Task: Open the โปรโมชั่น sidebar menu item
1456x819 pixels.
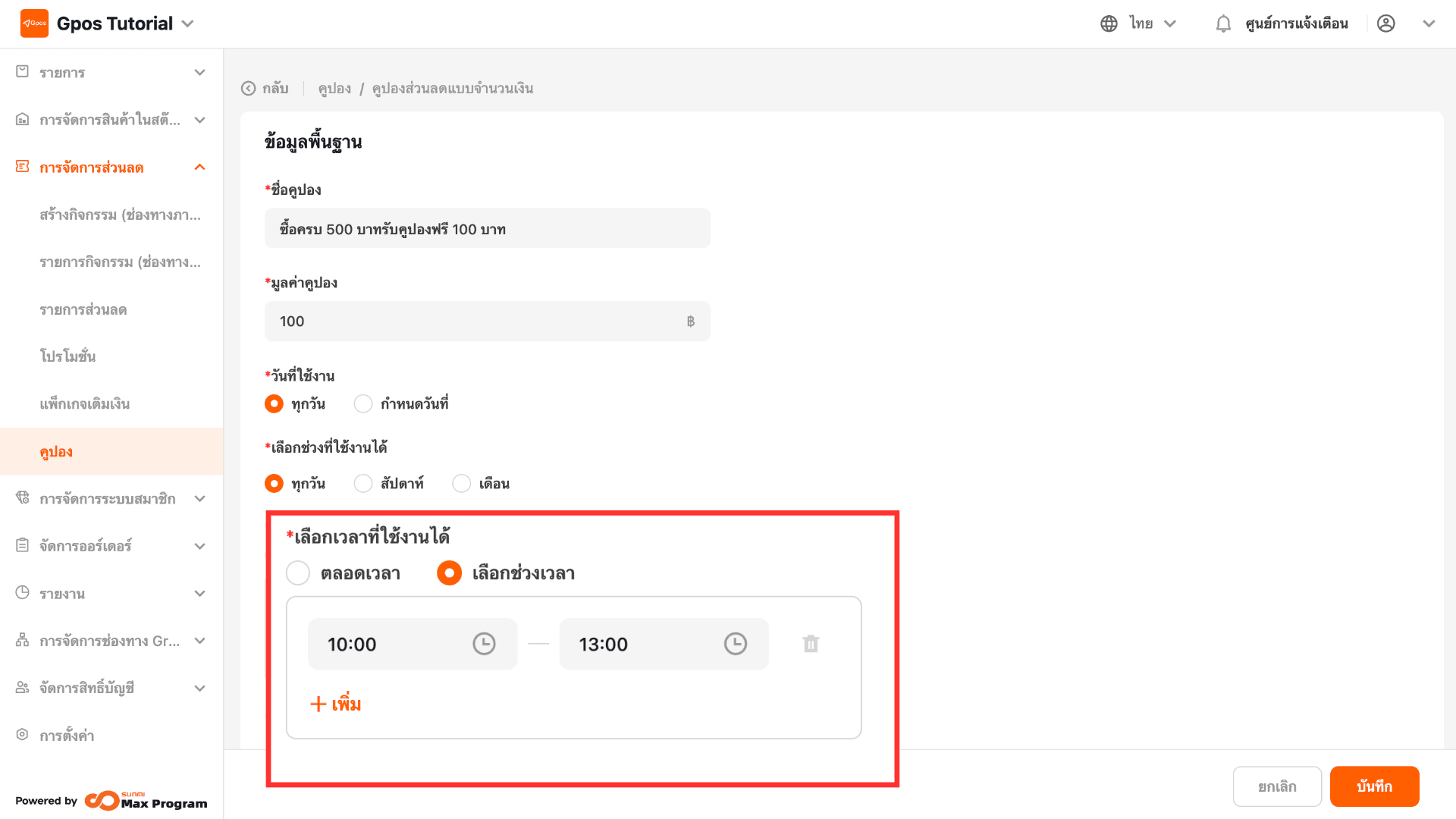Action: pos(67,356)
